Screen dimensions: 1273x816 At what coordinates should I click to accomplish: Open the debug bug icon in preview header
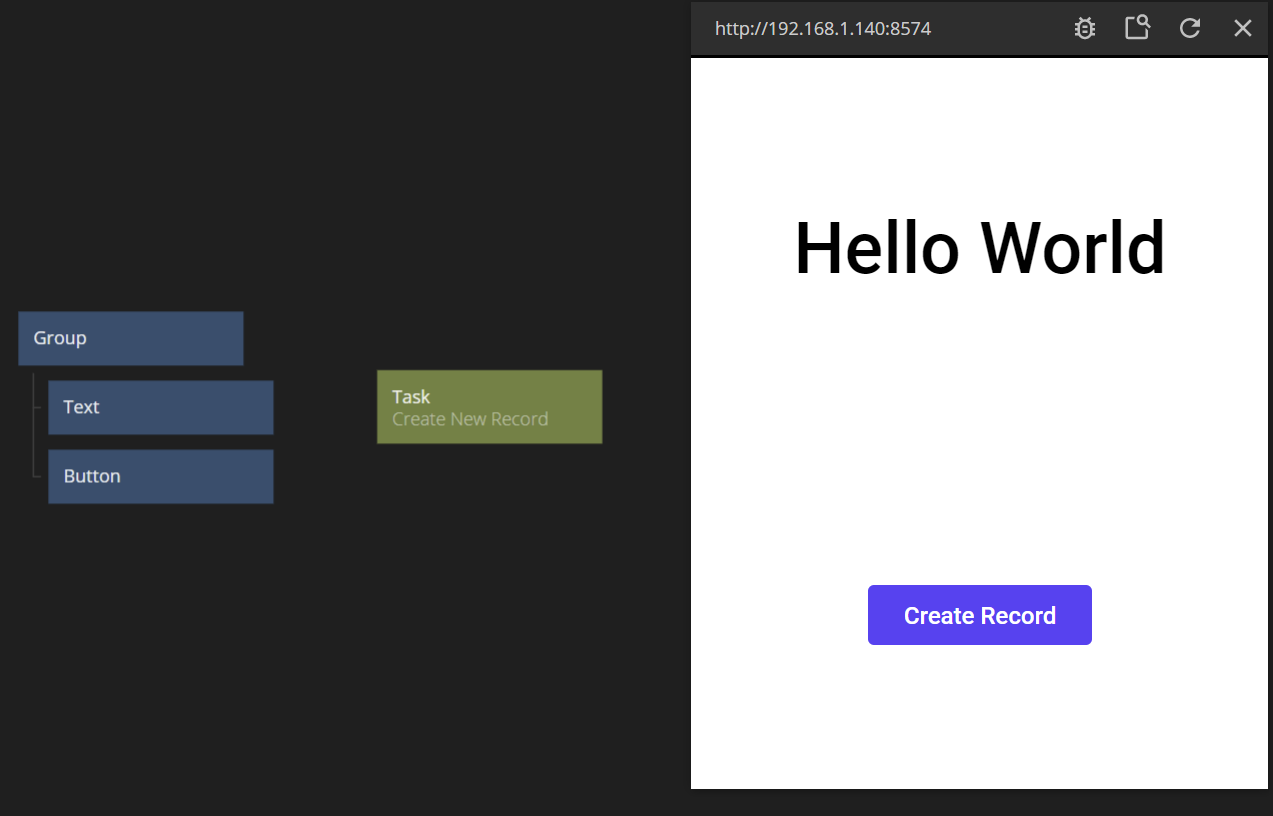(1084, 28)
